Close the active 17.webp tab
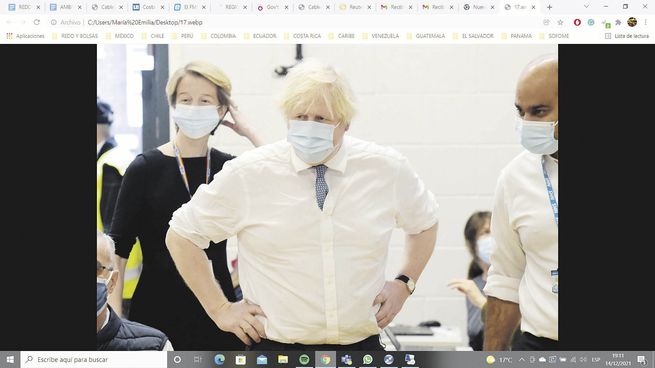Viewport: 655px width, 368px height. (533, 7)
